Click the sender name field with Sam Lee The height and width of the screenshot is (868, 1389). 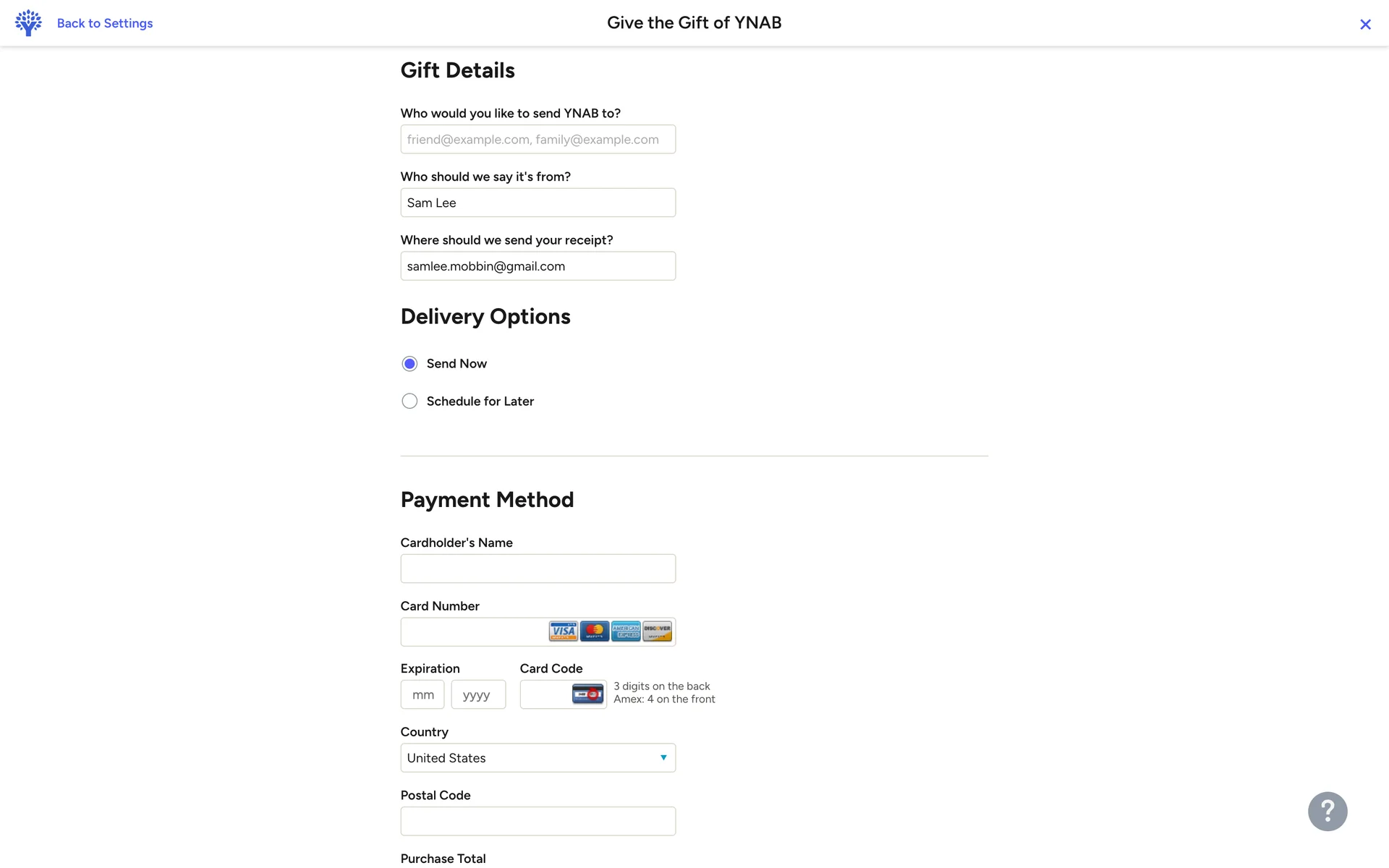pos(538,203)
